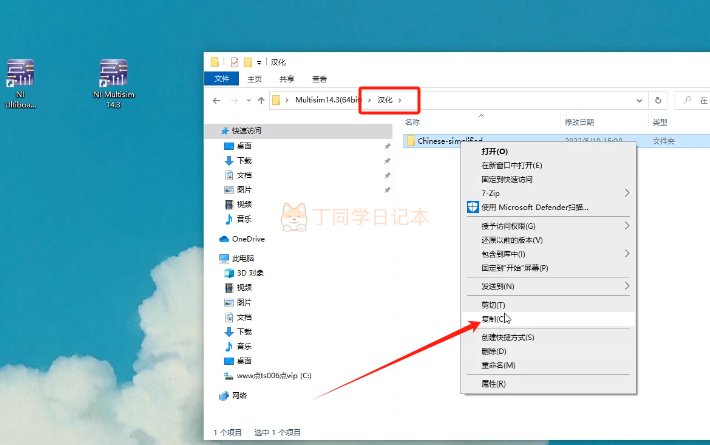The height and width of the screenshot is (445, 710).
Task: Click the search box field
Action: pyautogui.click(x=693, y=100)
